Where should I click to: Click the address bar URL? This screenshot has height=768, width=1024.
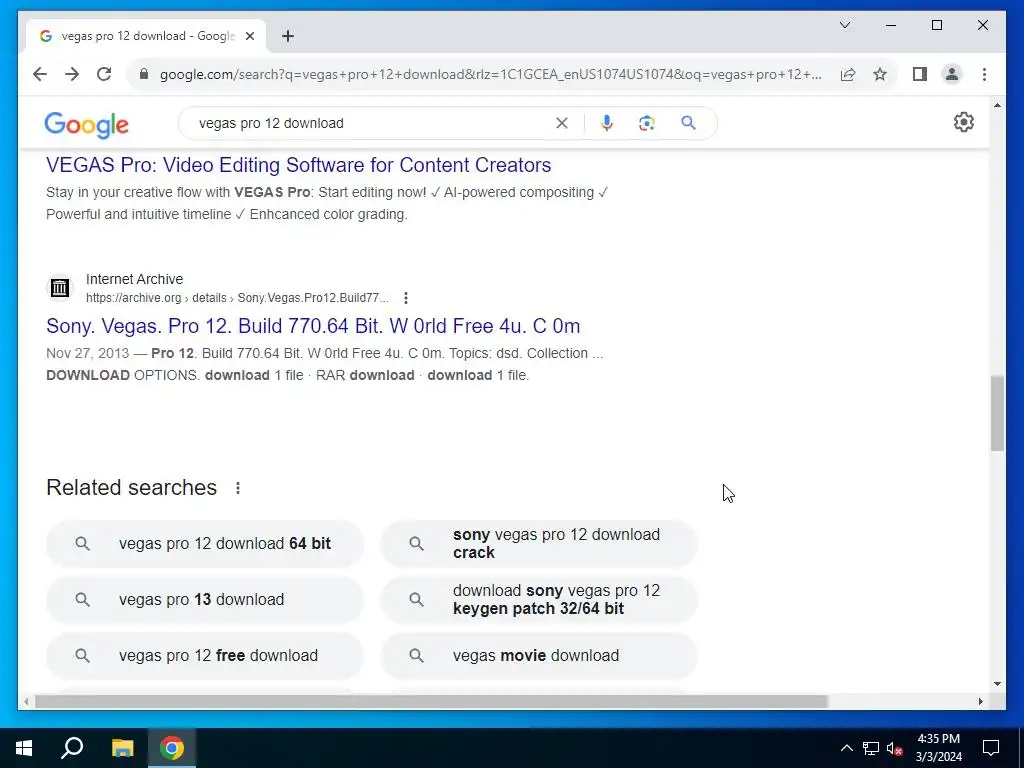[x=490, y=74]
